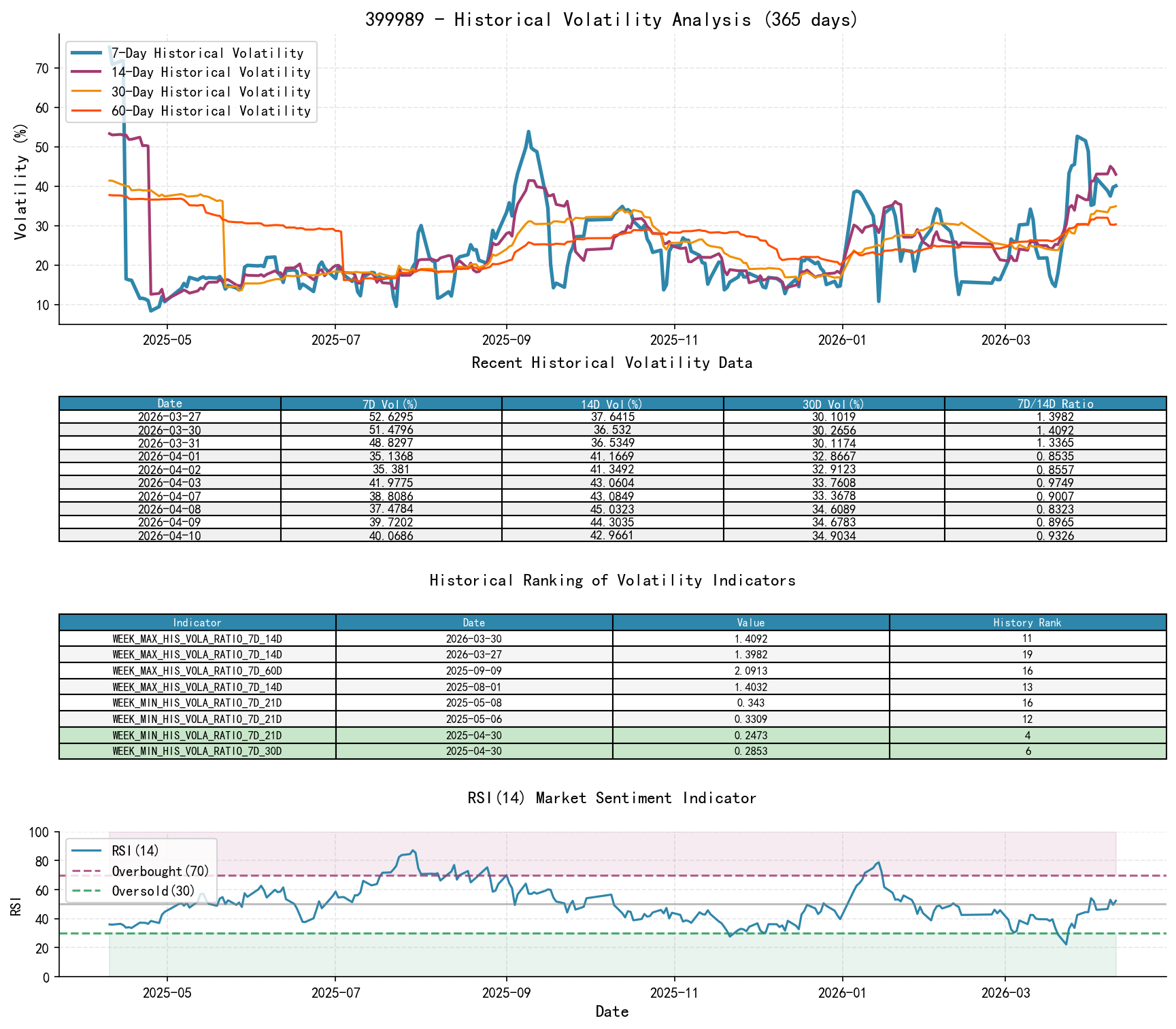The width and height of the screenshot is (1176, 1029).
Task: Click the '7D Vol(%)' column header
Action: pyautogui.click(x=391, y=403)
